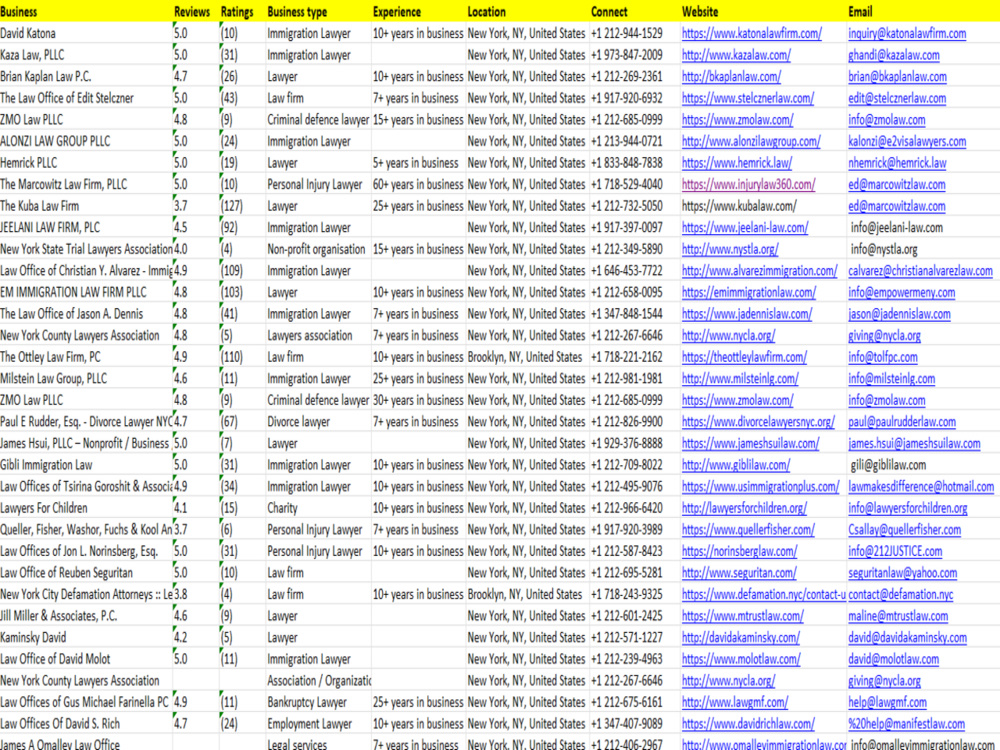Click the brian@bkaplanlaw.com email link
The image size is (1000, 750).
coord(897,77)
